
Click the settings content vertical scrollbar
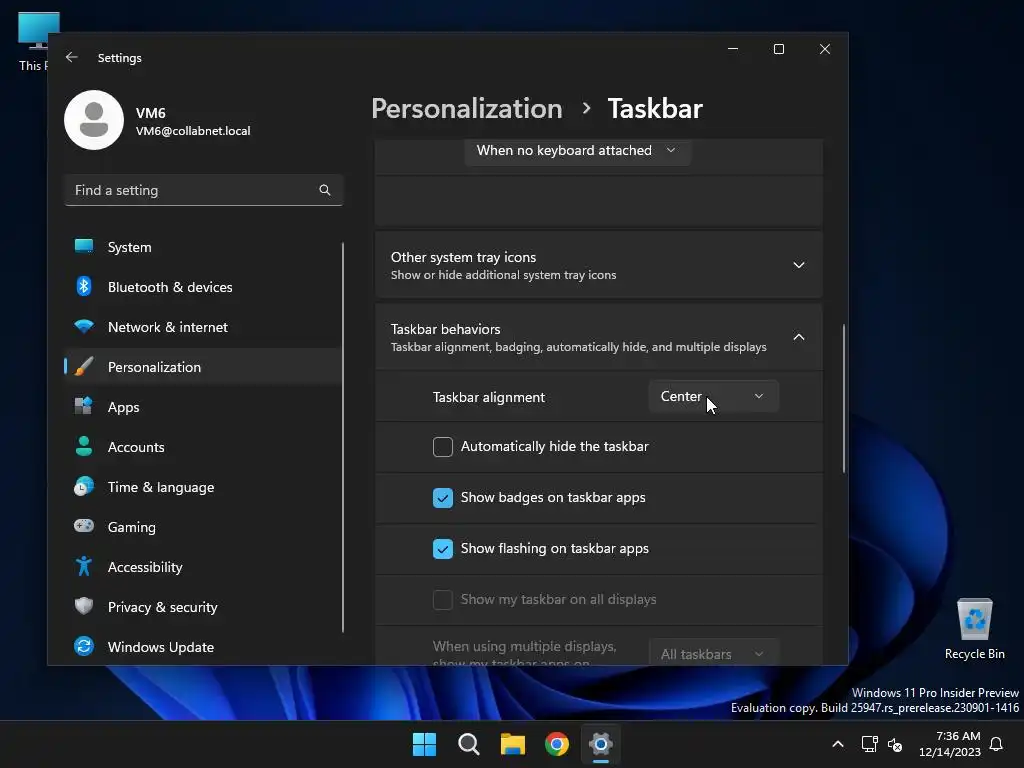tap(843, 398)
